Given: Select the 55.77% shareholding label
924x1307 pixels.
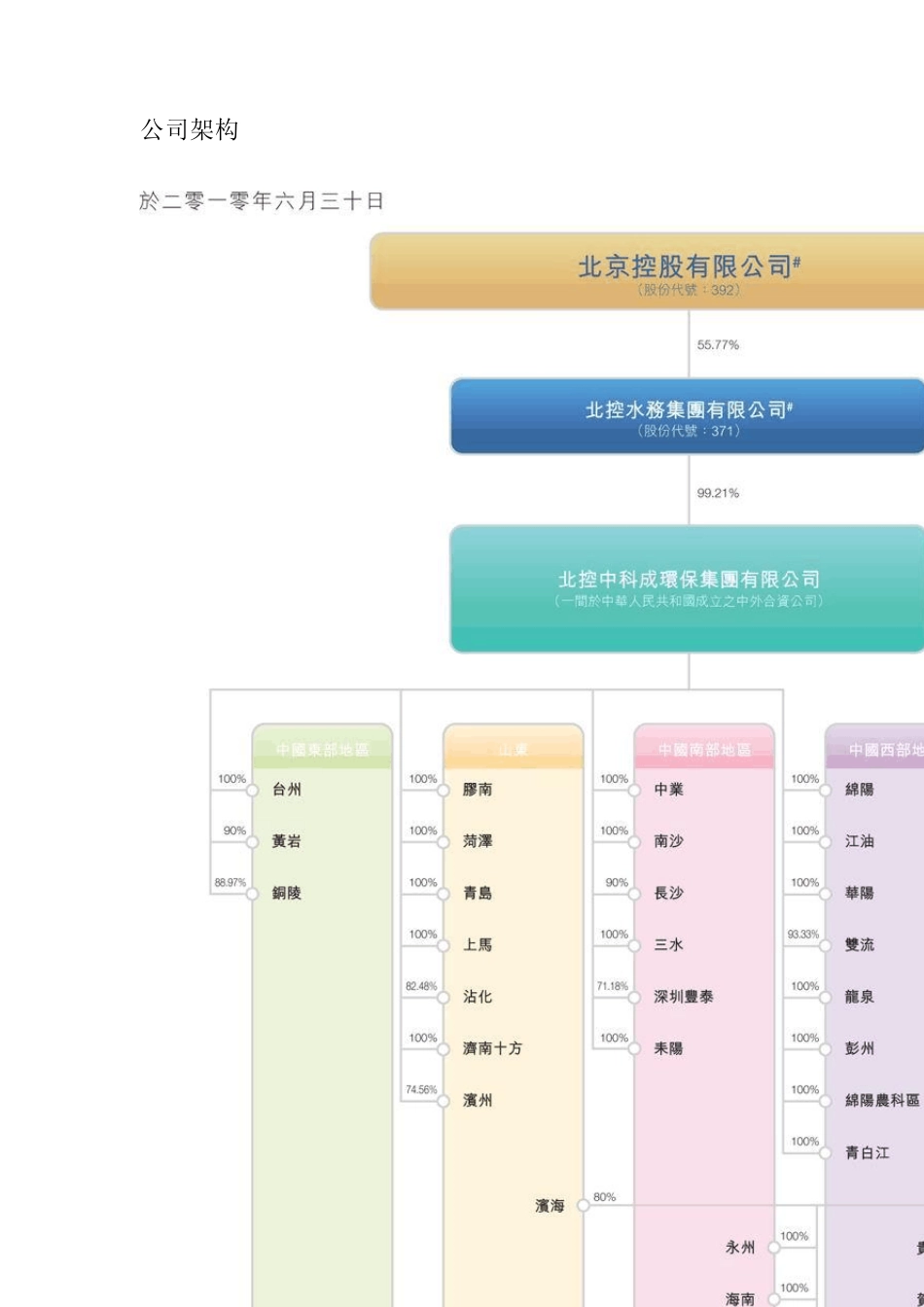Looking at the screenshot, I should point(718,344).
